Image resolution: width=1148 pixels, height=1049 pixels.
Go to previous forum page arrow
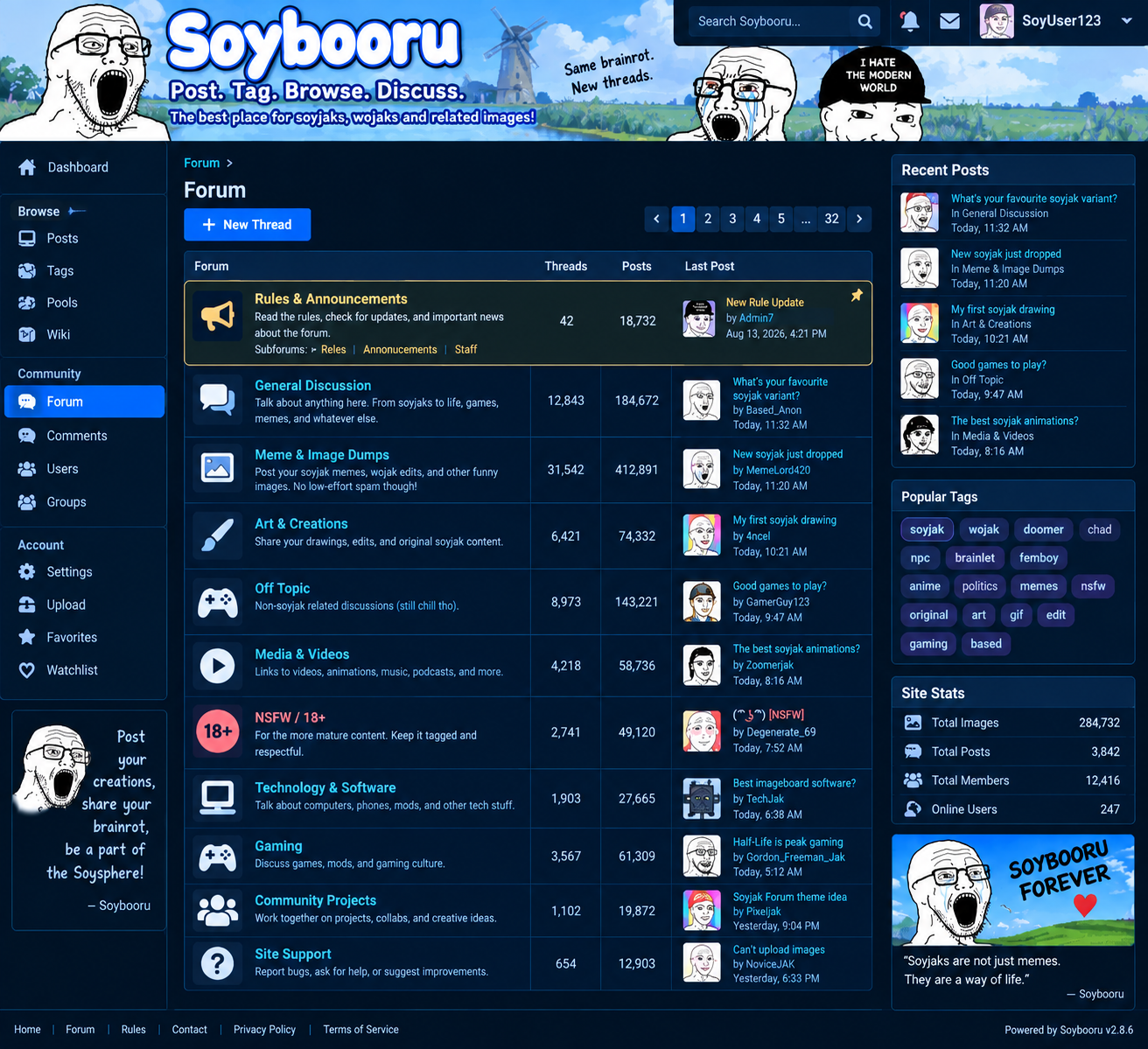tap(656, 219)
